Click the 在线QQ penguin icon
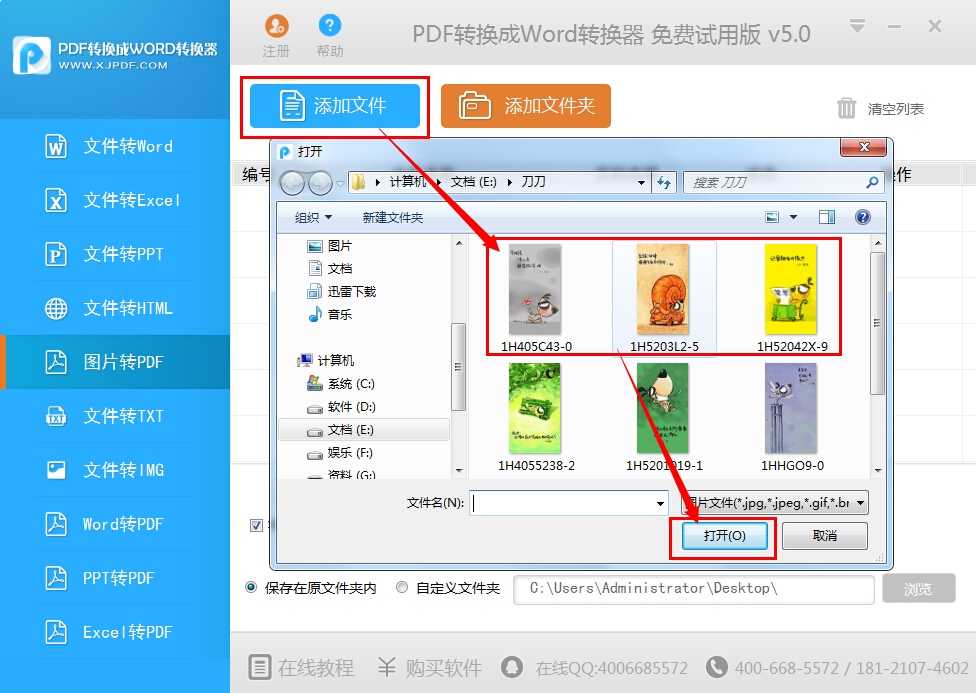 pos(512,667)
